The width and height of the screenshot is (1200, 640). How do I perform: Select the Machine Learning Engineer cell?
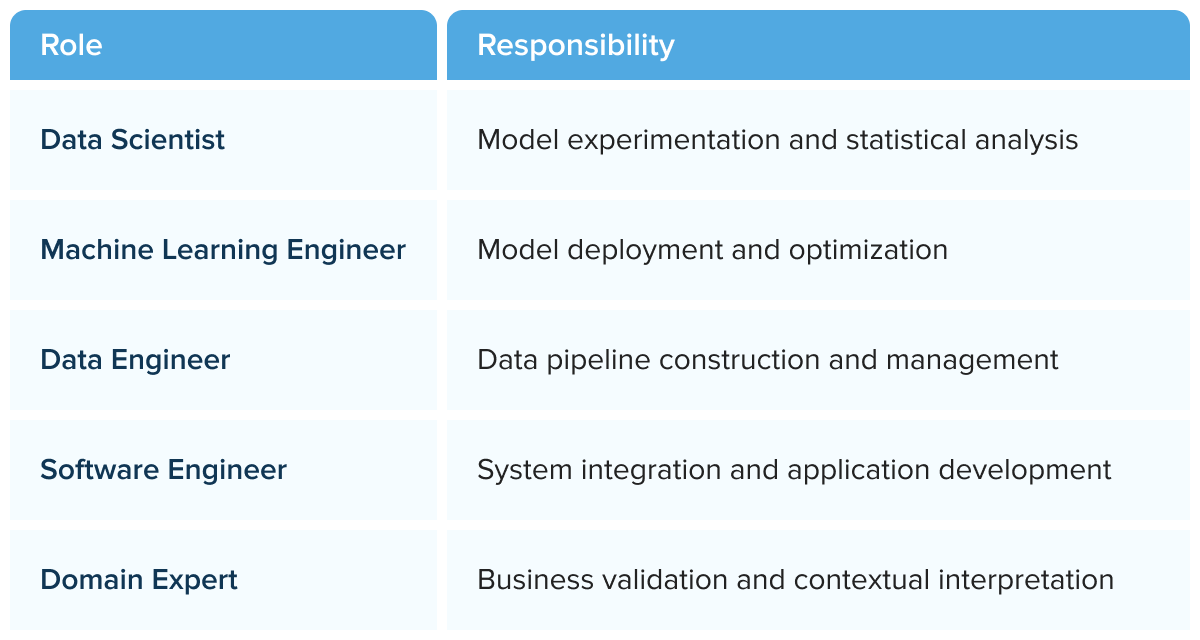pyautogui.click(x=223, y=249)
